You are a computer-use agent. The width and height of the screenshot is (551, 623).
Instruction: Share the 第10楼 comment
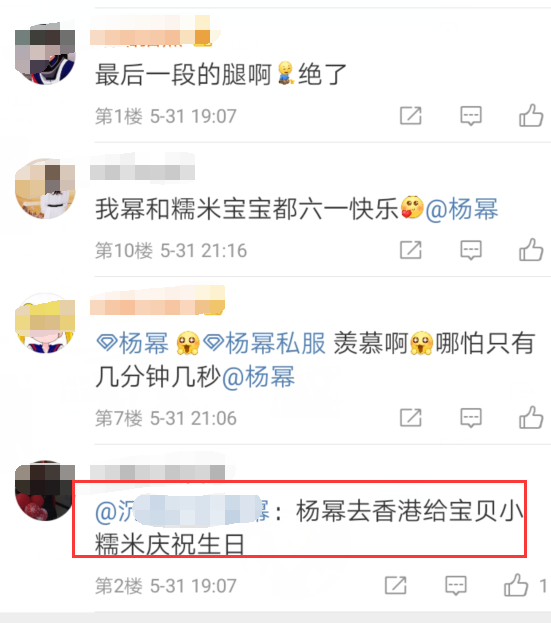410,250
